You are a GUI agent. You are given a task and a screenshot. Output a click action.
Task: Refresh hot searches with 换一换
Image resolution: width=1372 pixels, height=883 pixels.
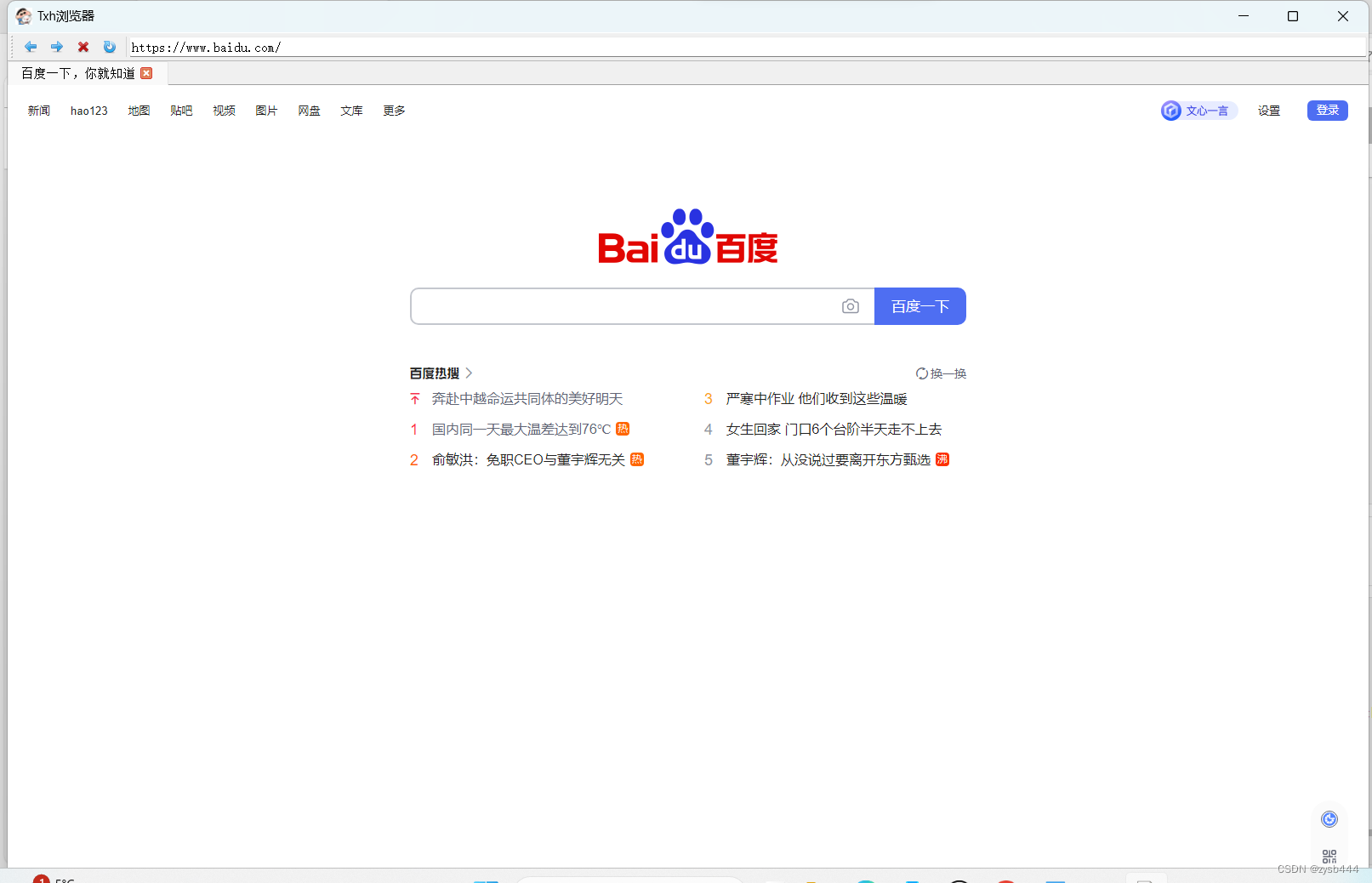point(941,373)
